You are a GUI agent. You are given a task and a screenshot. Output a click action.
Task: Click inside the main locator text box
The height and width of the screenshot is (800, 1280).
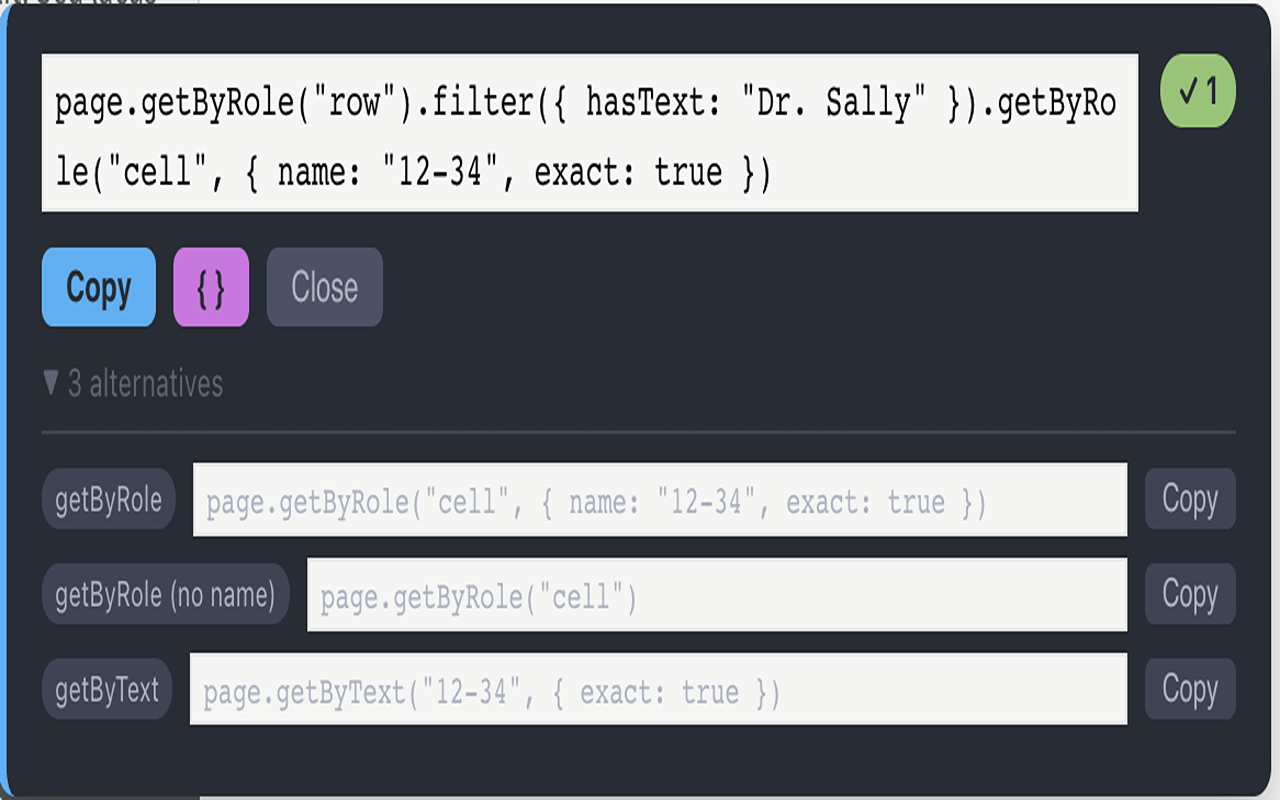point(590,133)
